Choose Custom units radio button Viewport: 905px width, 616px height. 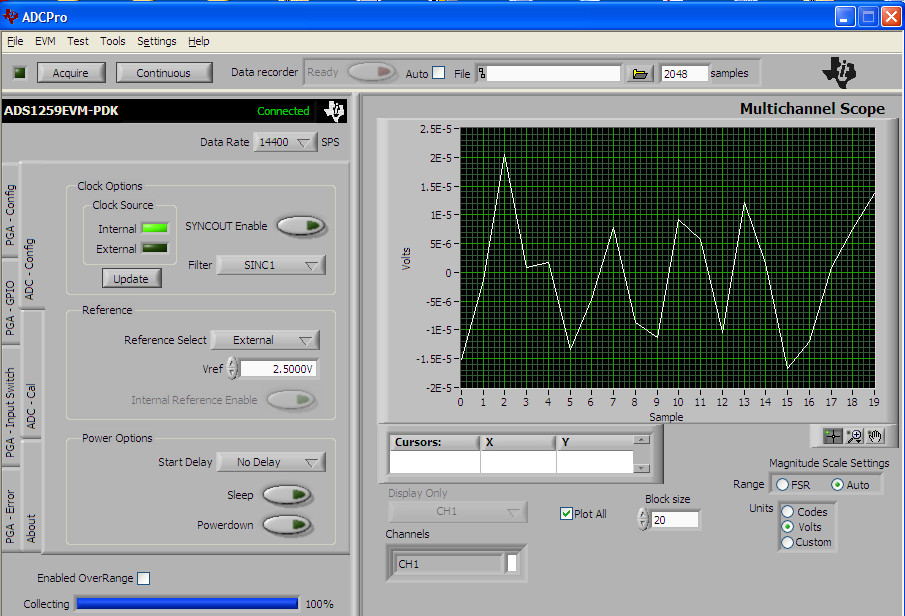coord(787,542)
